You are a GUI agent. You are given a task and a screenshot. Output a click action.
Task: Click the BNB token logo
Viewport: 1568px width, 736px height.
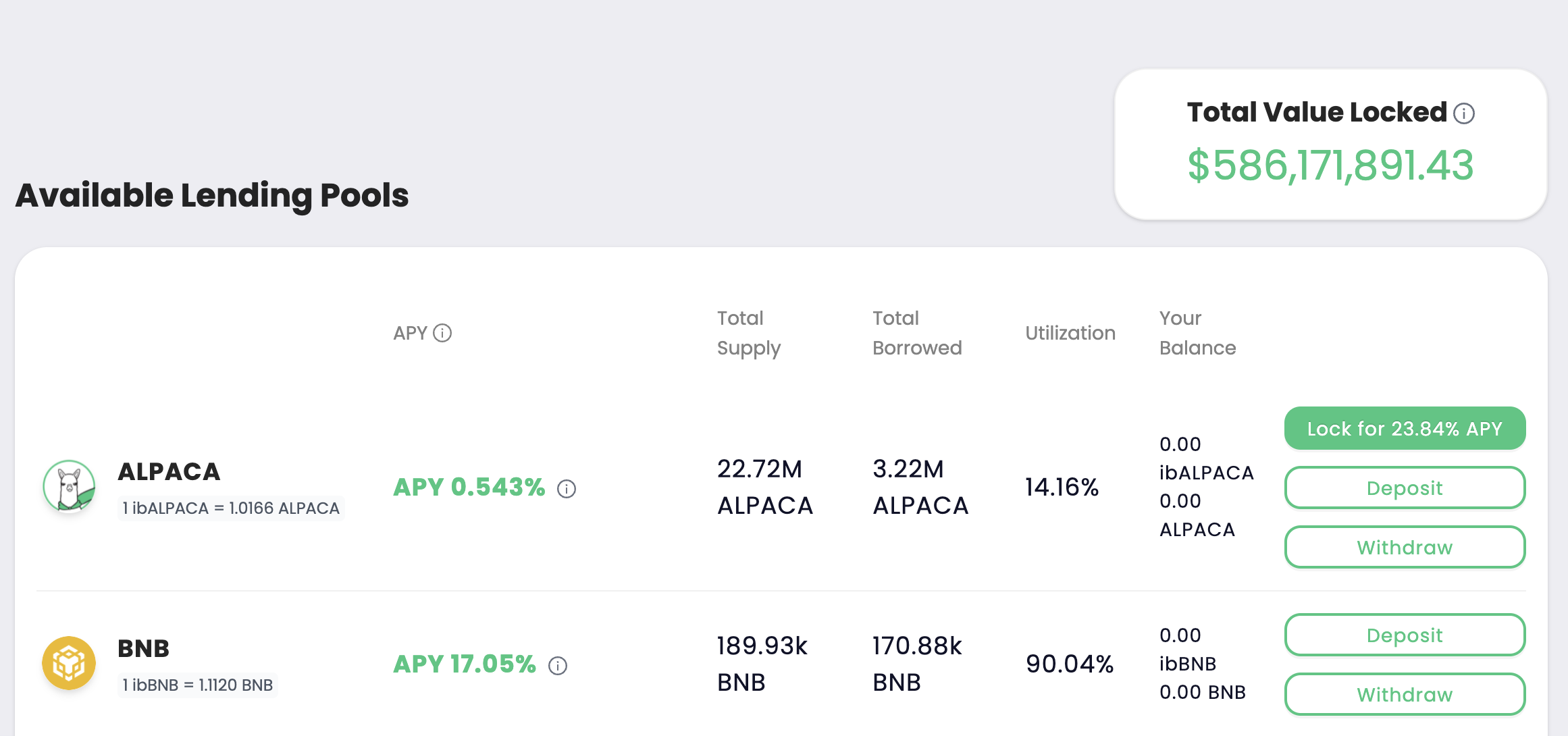point(69,663)
